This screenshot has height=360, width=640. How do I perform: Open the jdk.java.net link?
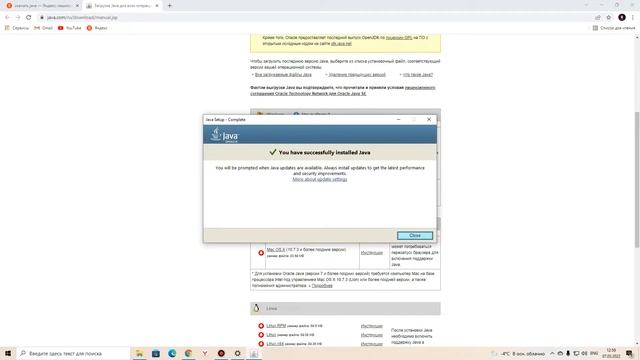point(341,43)
